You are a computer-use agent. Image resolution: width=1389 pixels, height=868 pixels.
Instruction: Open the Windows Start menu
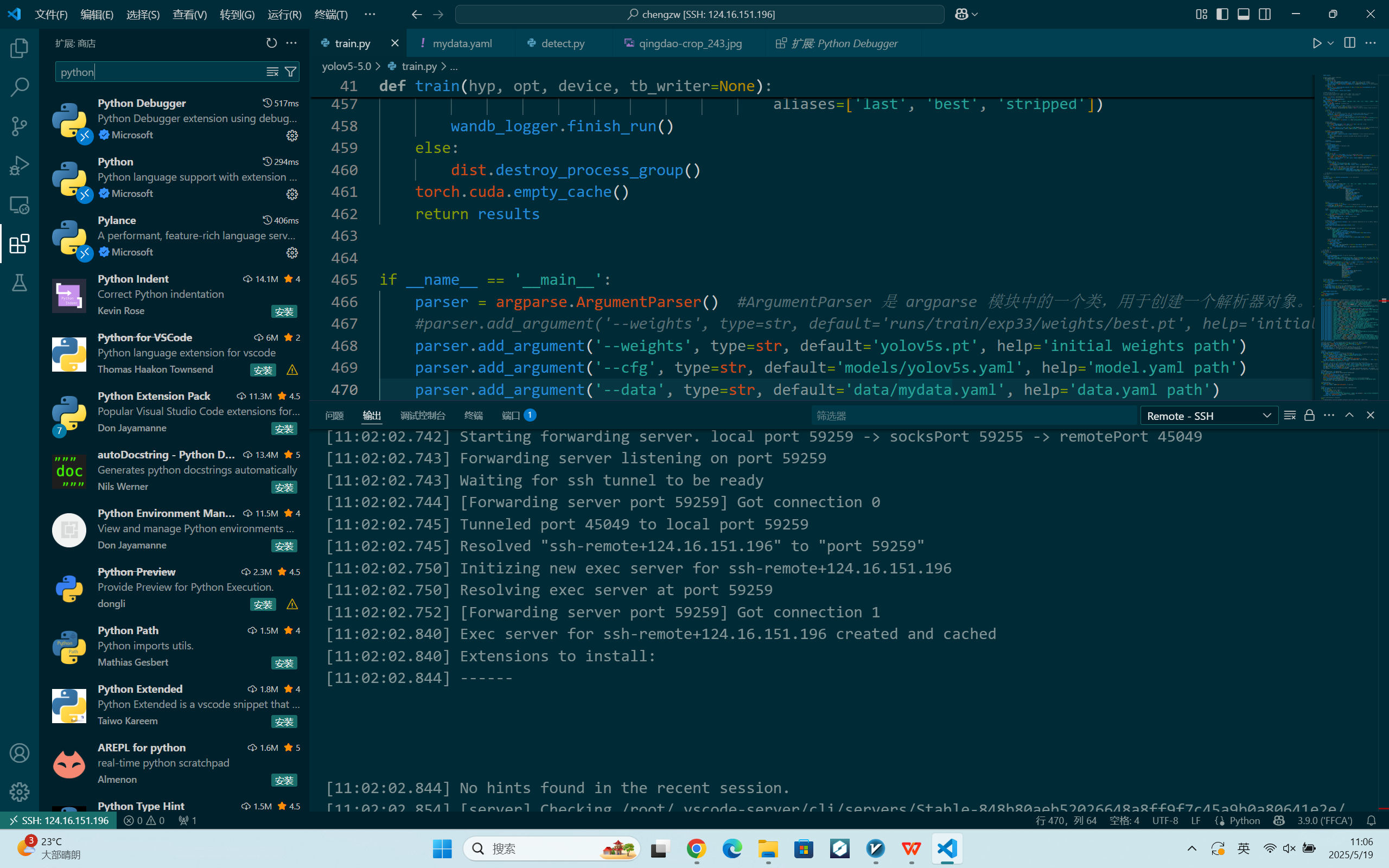pyautogui.click(x=442, y=848)
